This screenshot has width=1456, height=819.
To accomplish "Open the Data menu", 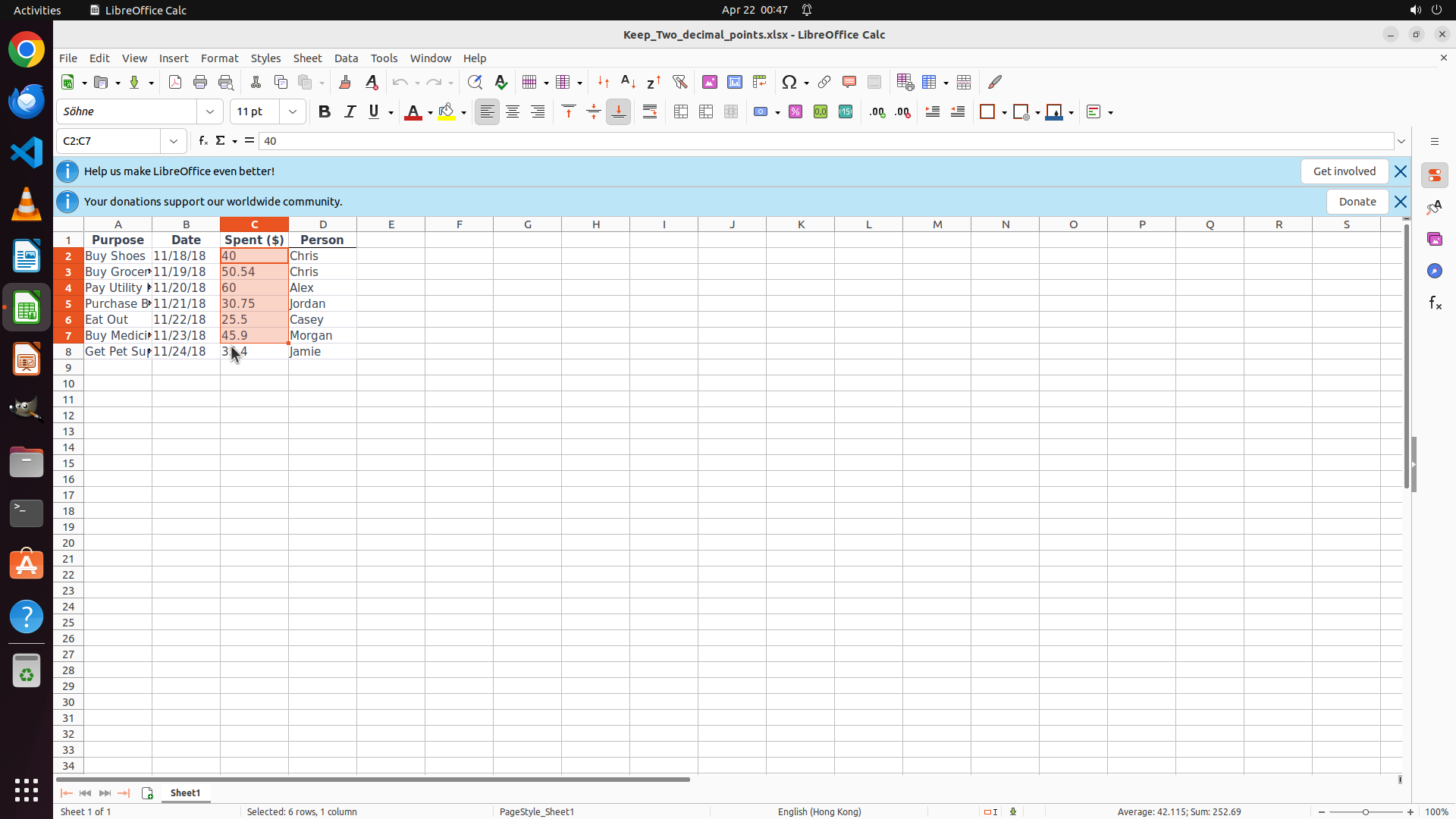I will [x=346, y=58].
